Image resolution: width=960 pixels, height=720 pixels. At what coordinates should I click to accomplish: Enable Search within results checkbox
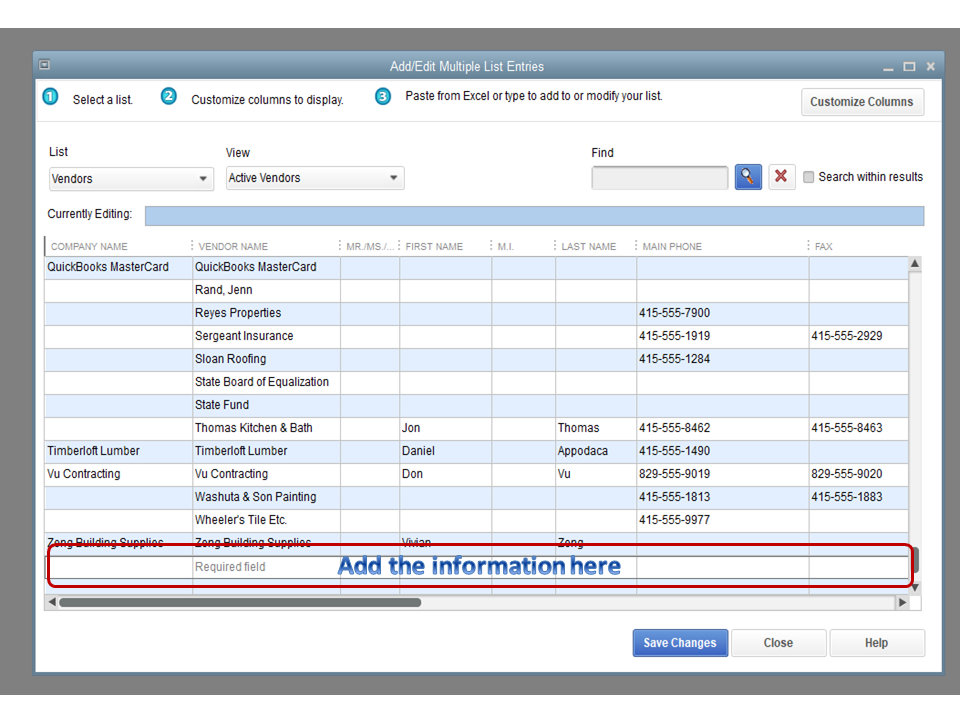coord(809,177)
